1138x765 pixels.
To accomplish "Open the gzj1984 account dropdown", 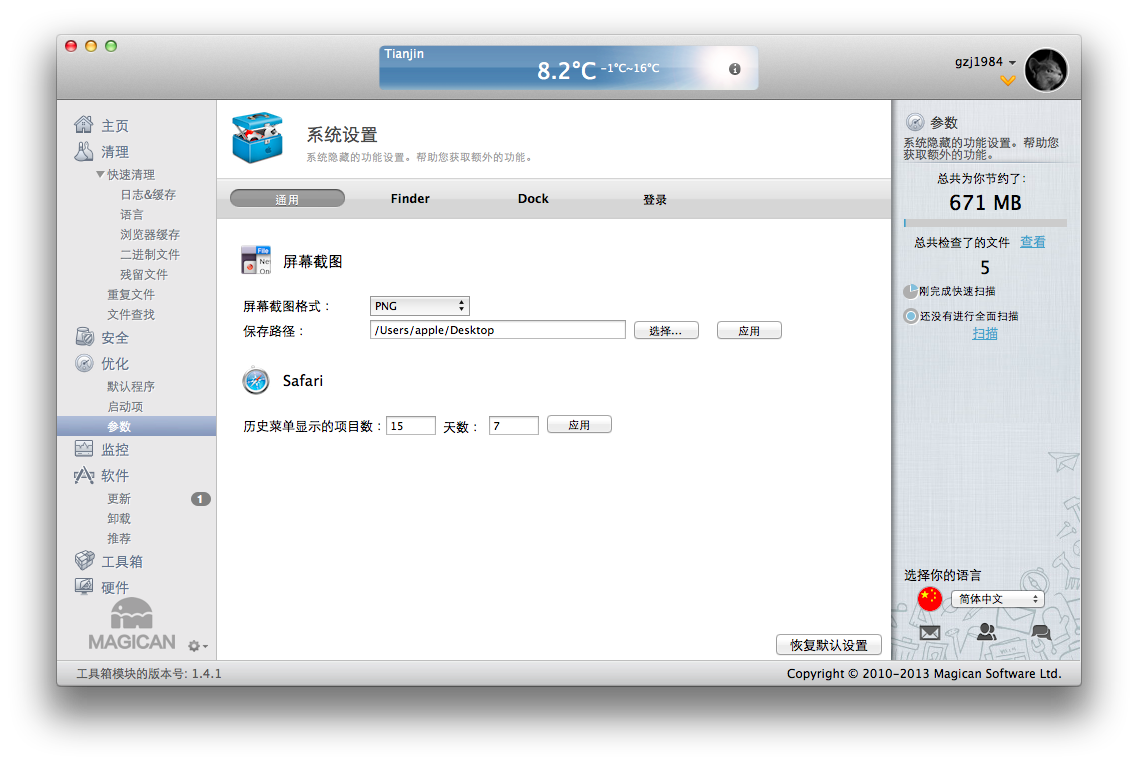I will [x=985, y=62].
